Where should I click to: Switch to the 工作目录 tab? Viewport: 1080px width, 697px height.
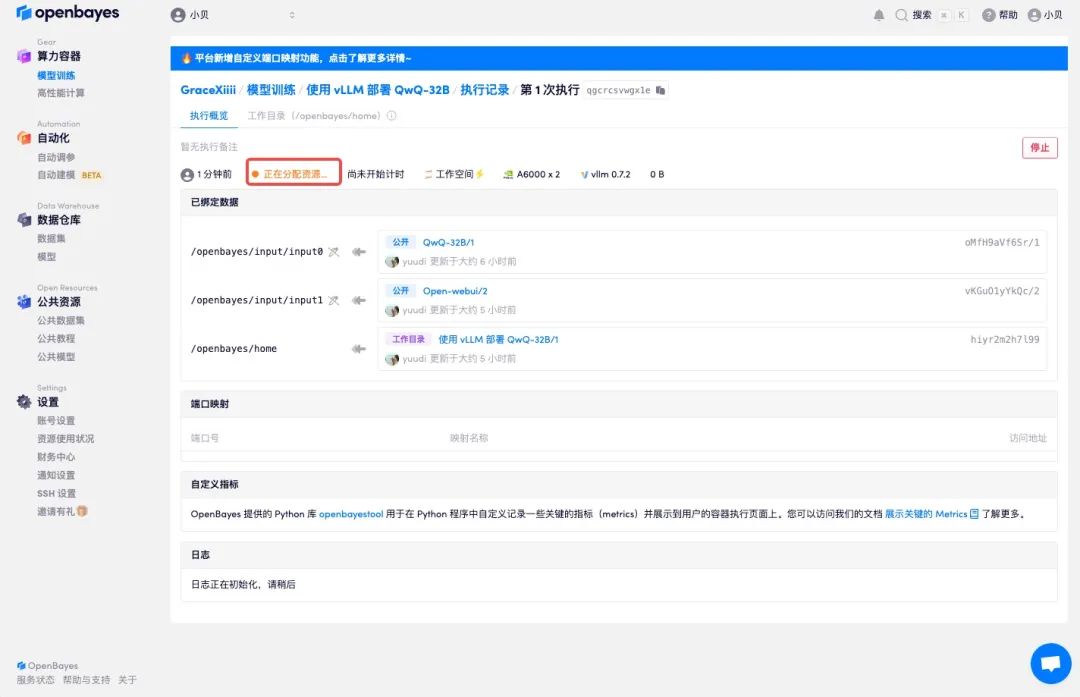point(314,116)
